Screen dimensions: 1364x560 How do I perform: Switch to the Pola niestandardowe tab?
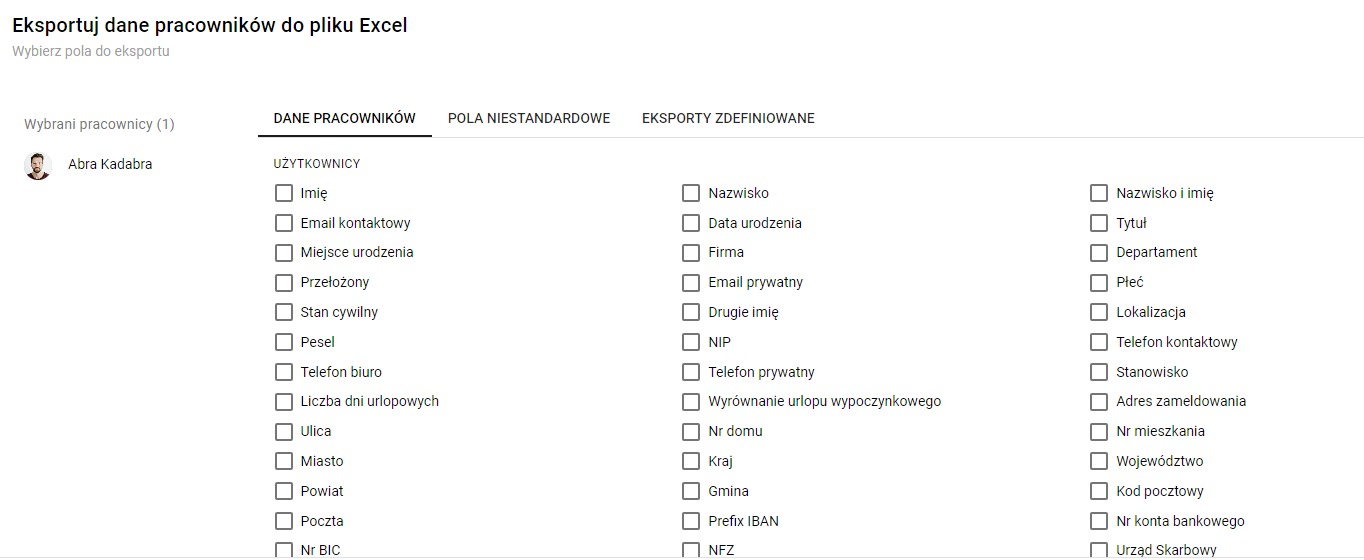529,118
